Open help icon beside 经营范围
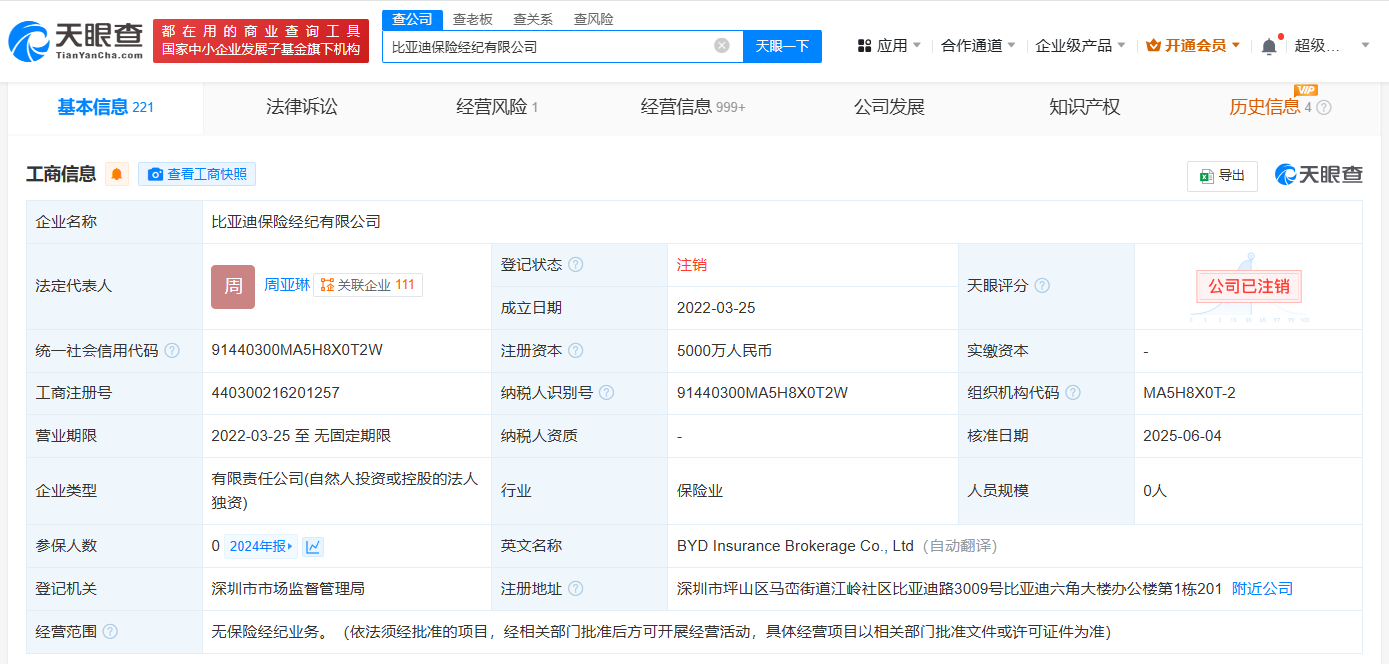1389x664 pixels. 110,632
